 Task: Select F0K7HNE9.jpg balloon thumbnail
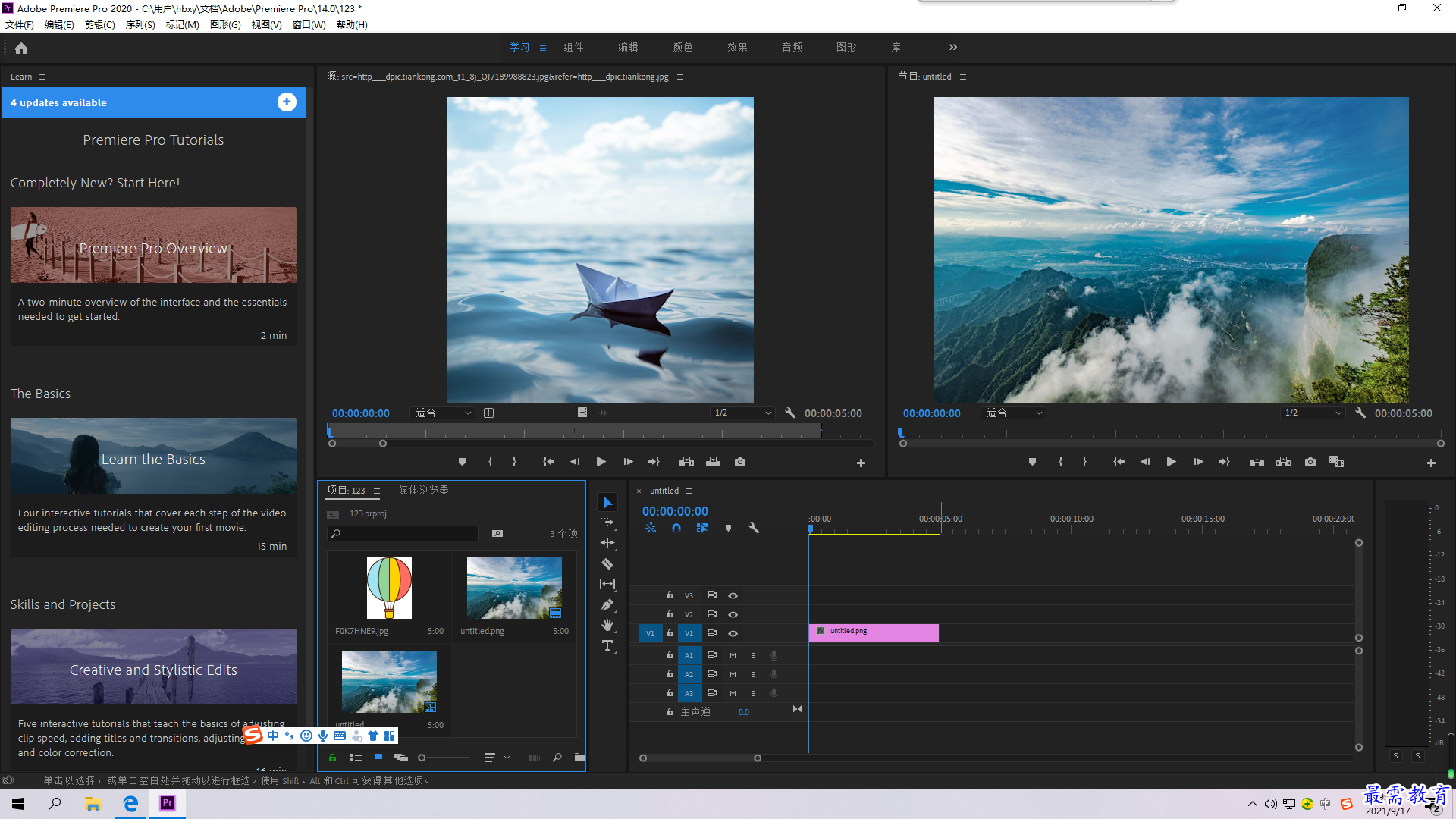[389, 588]
